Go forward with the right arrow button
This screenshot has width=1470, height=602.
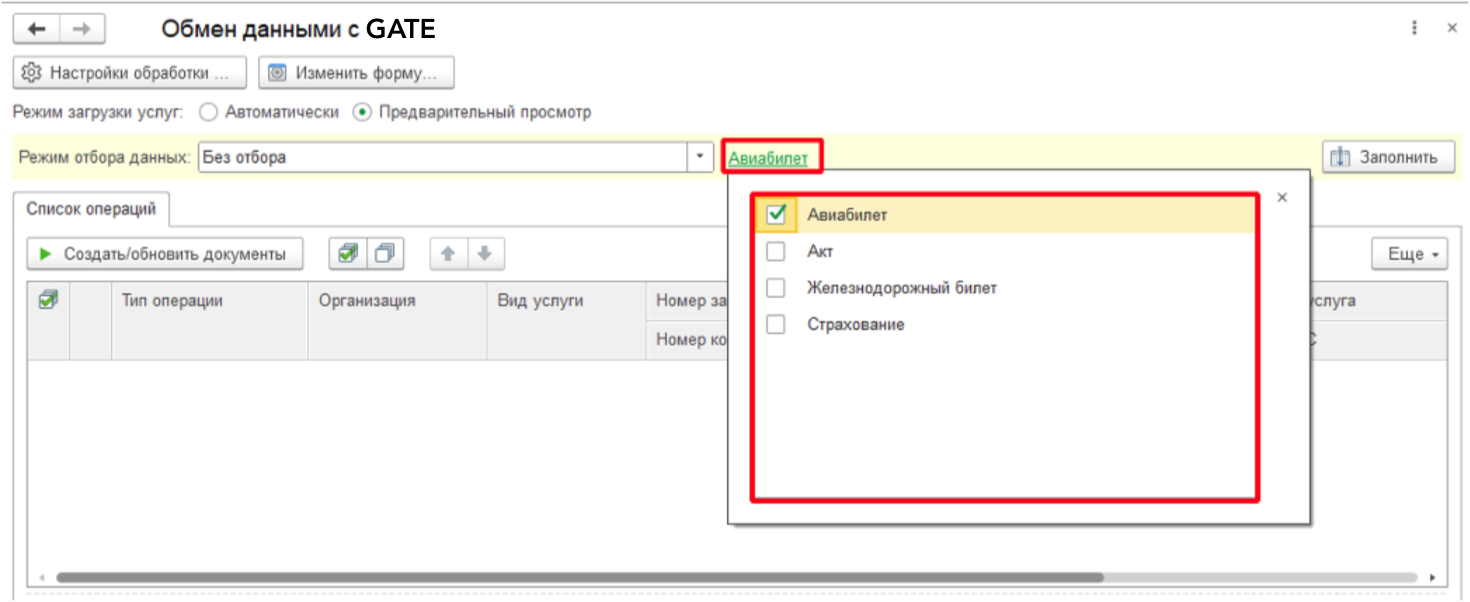82,29
